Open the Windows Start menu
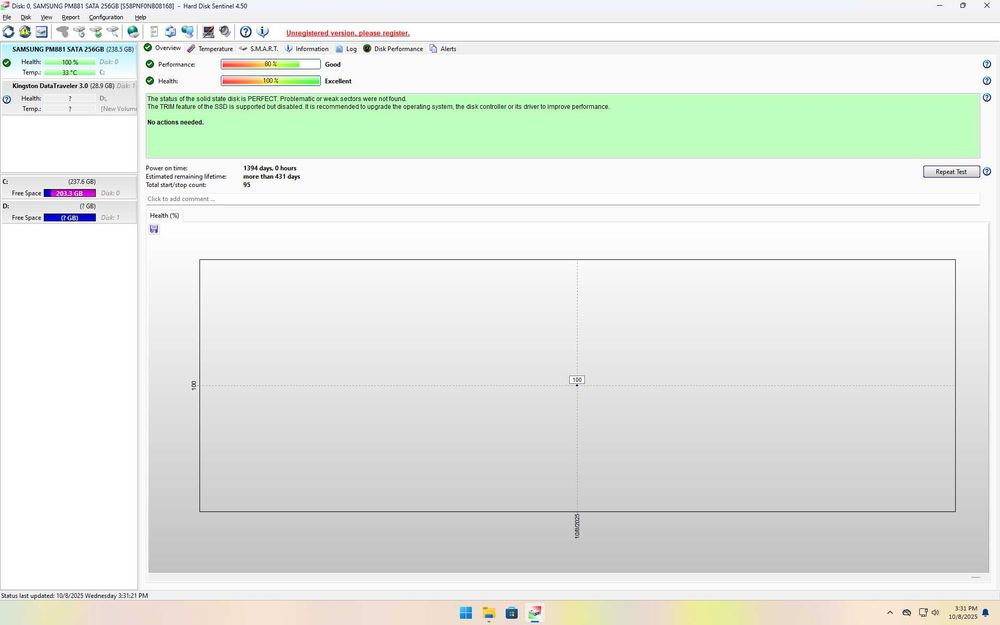This screenshot has height=625, width=1000. [x=466, y=613]
